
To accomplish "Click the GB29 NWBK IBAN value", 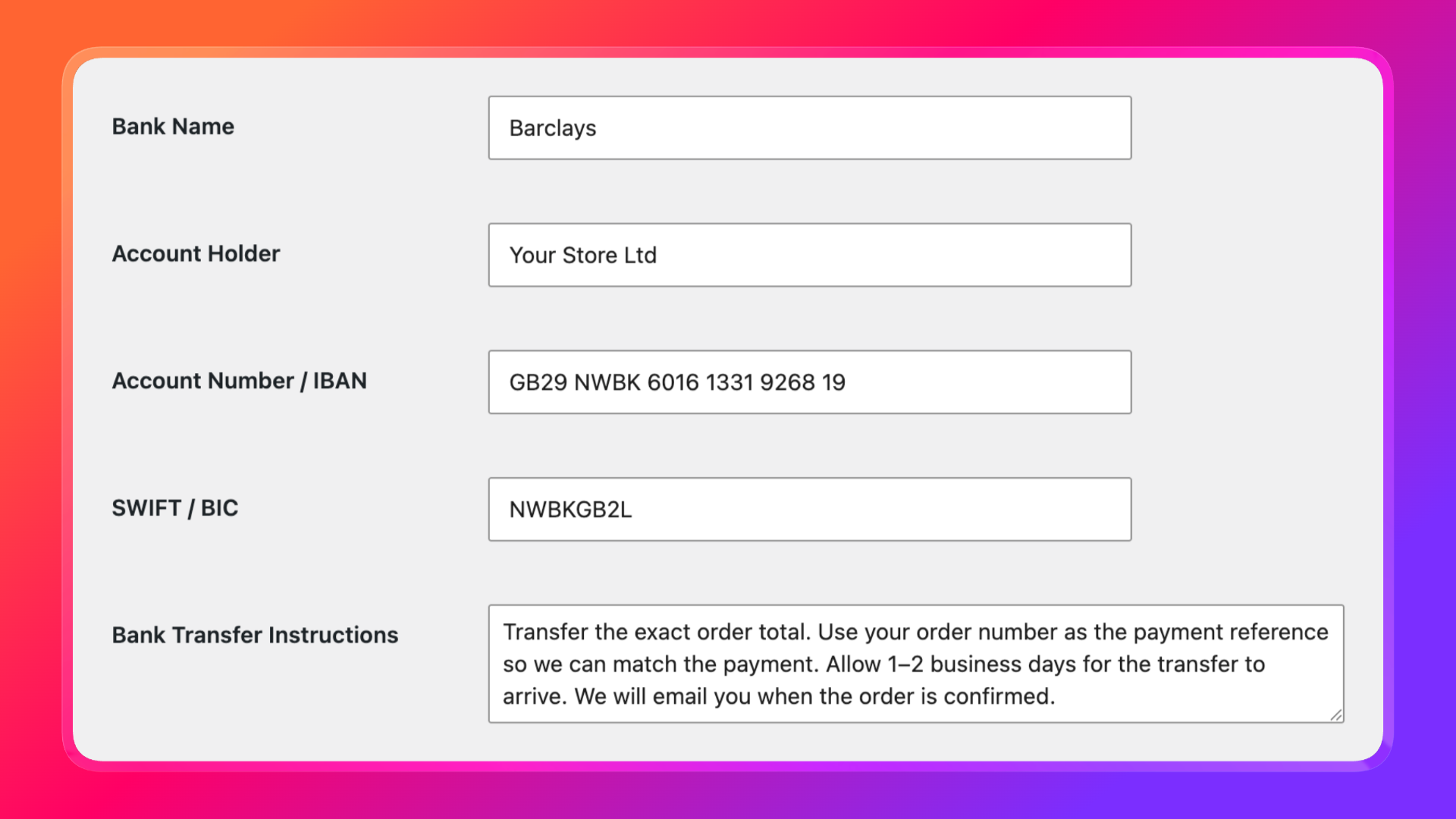I will tap(677, 382).
